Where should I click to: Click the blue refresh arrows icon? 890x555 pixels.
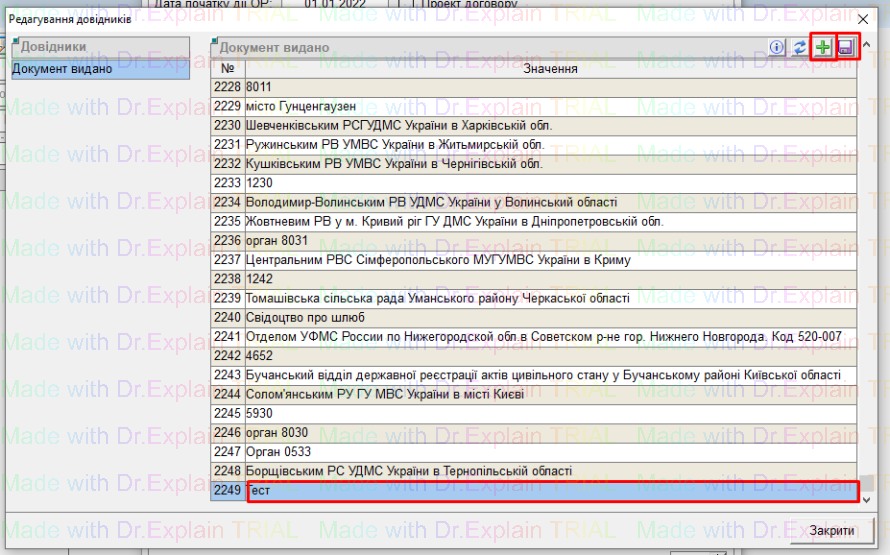click(799, 48)
